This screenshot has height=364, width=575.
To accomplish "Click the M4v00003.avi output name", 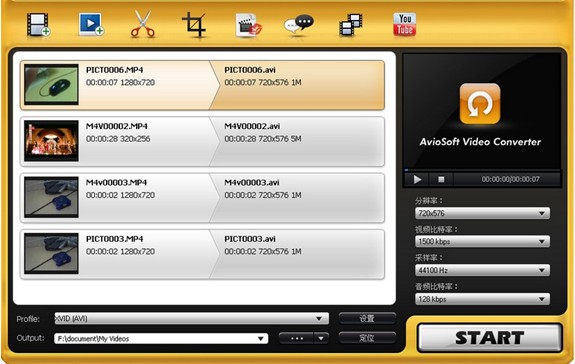I will tap(252, 183).
